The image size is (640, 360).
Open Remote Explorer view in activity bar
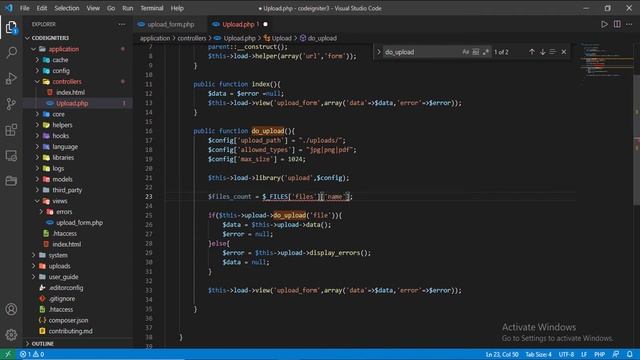[11, 156]
